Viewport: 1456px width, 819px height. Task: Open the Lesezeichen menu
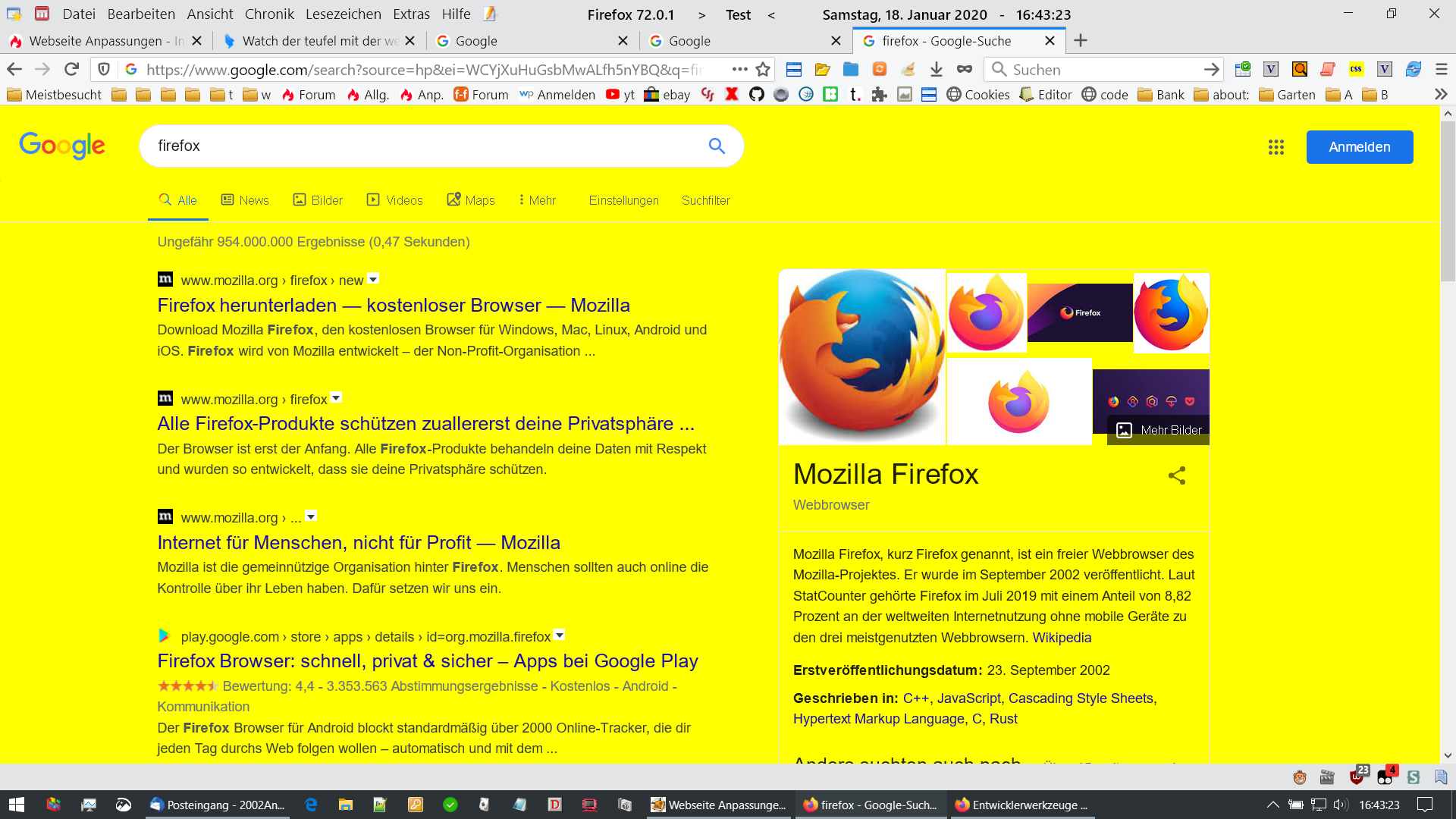point(343,14)
